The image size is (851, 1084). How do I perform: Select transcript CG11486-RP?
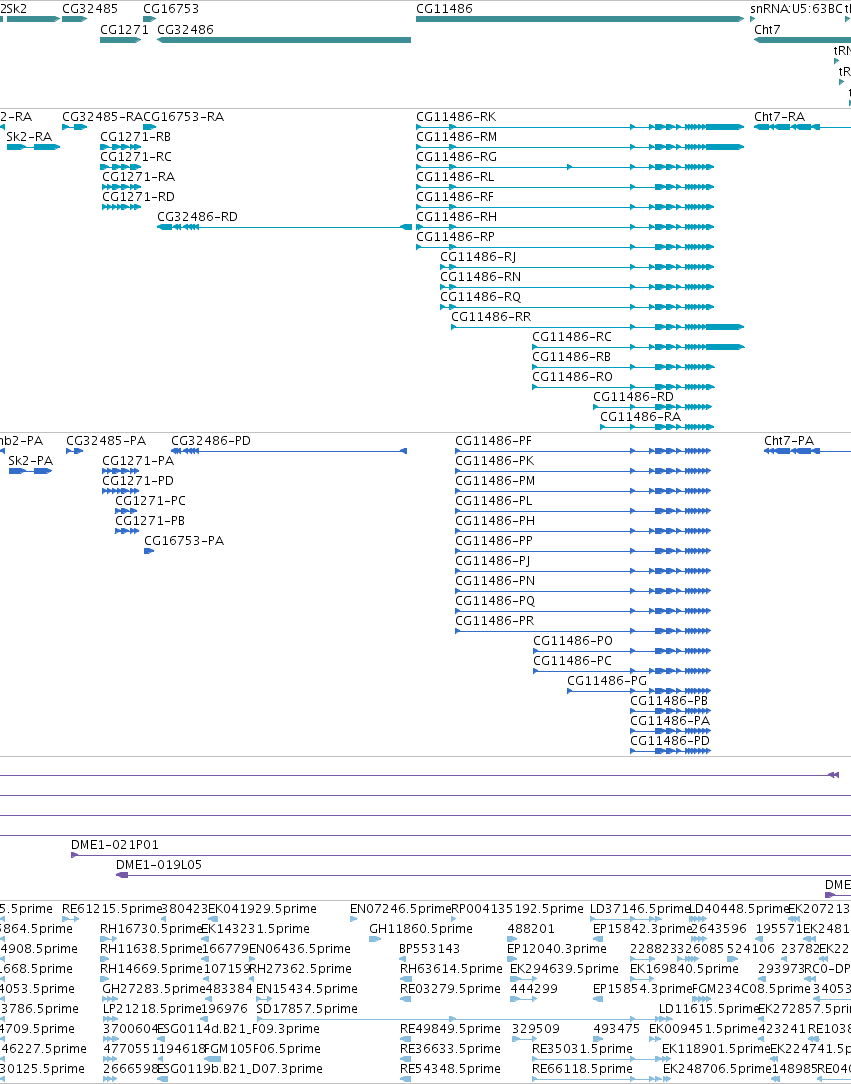(456, 237)
